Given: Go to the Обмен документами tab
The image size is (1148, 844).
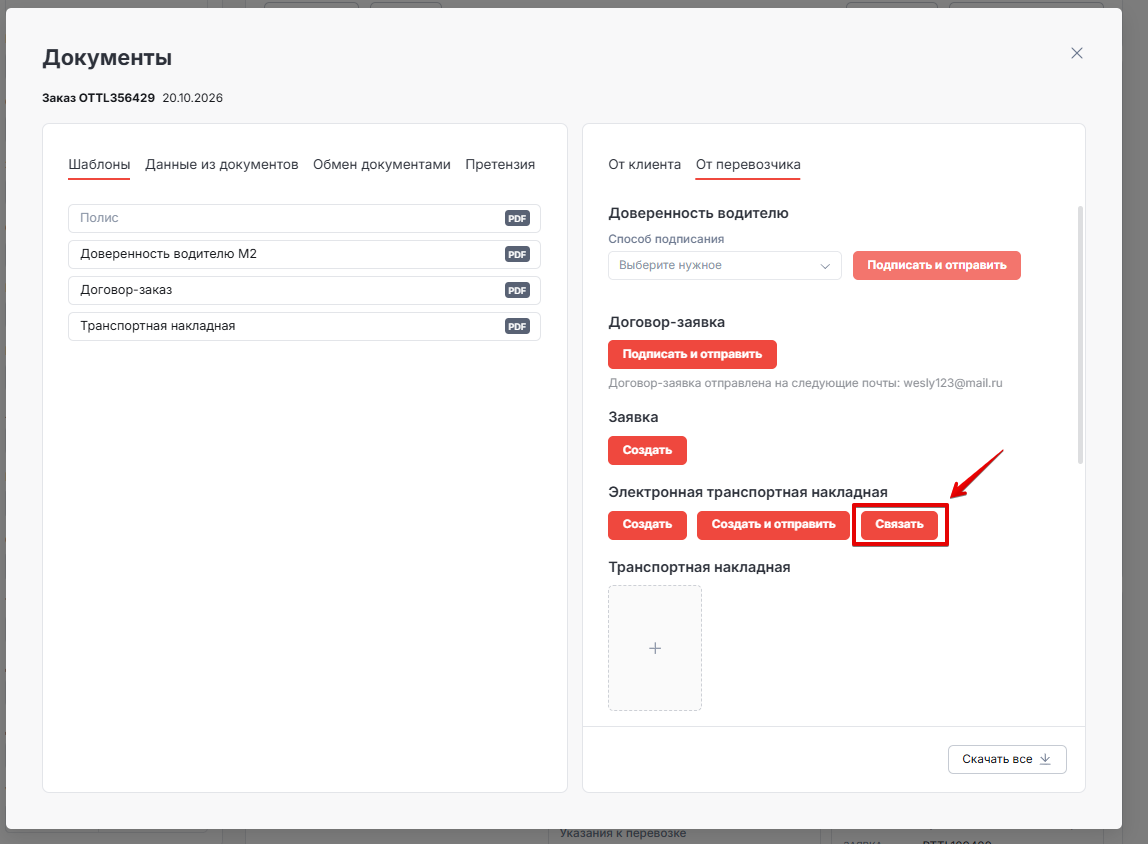Looking at the screenshot, I should click(381, 165).
